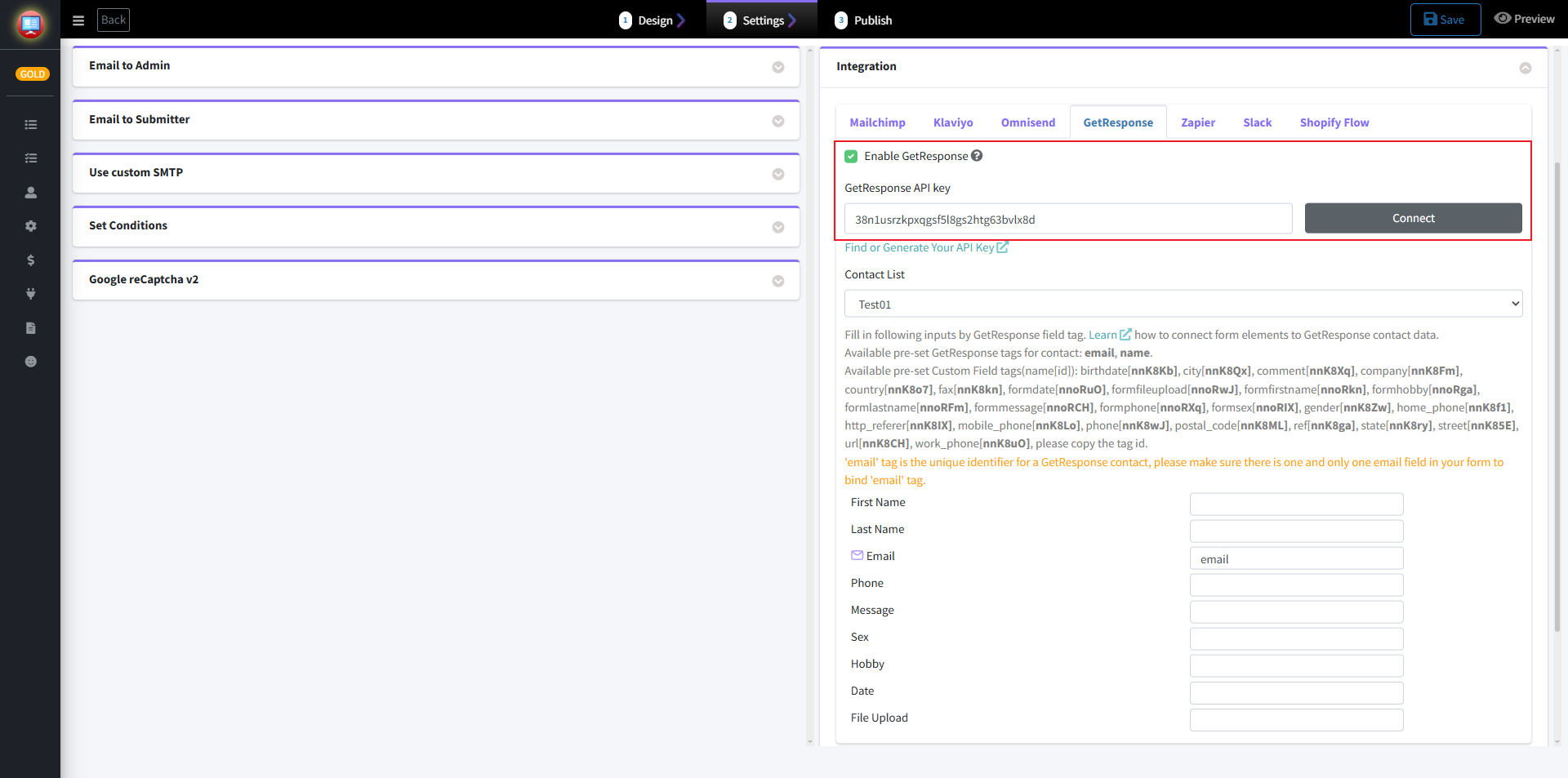
Task: Click the envelope icon next to Email
Action: 857,555
